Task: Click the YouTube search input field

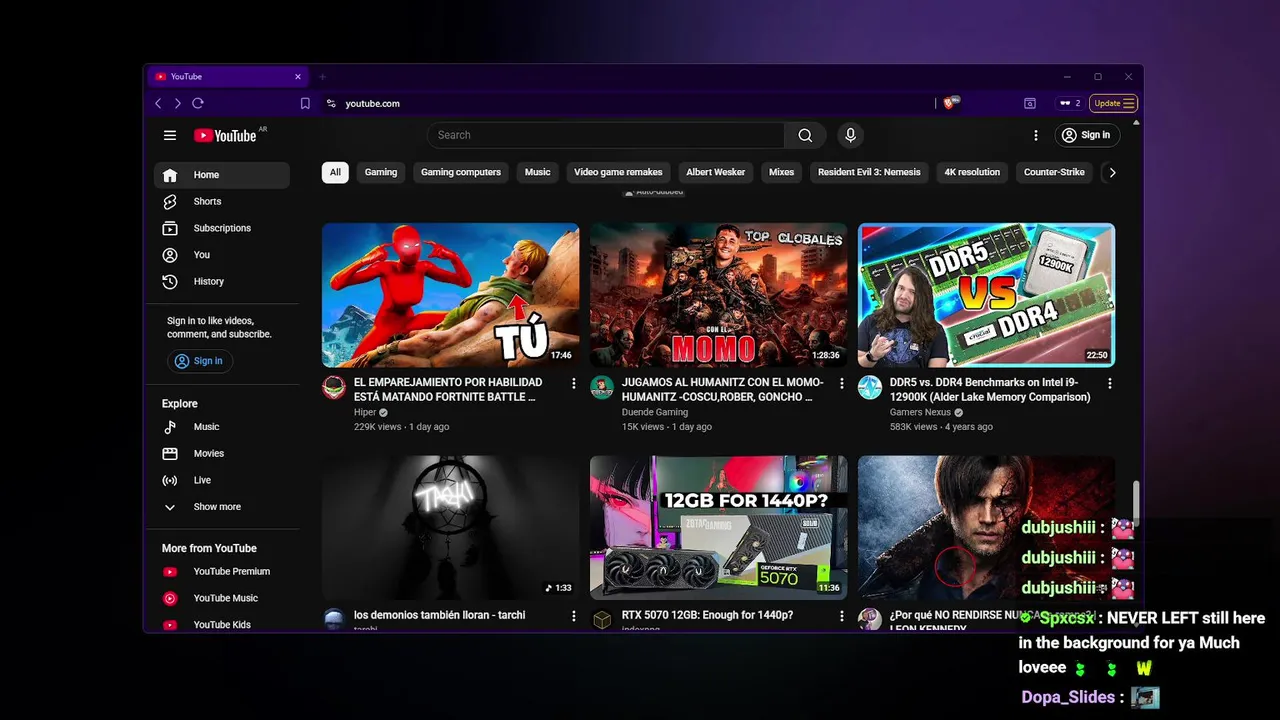Action: click(606, 135)
